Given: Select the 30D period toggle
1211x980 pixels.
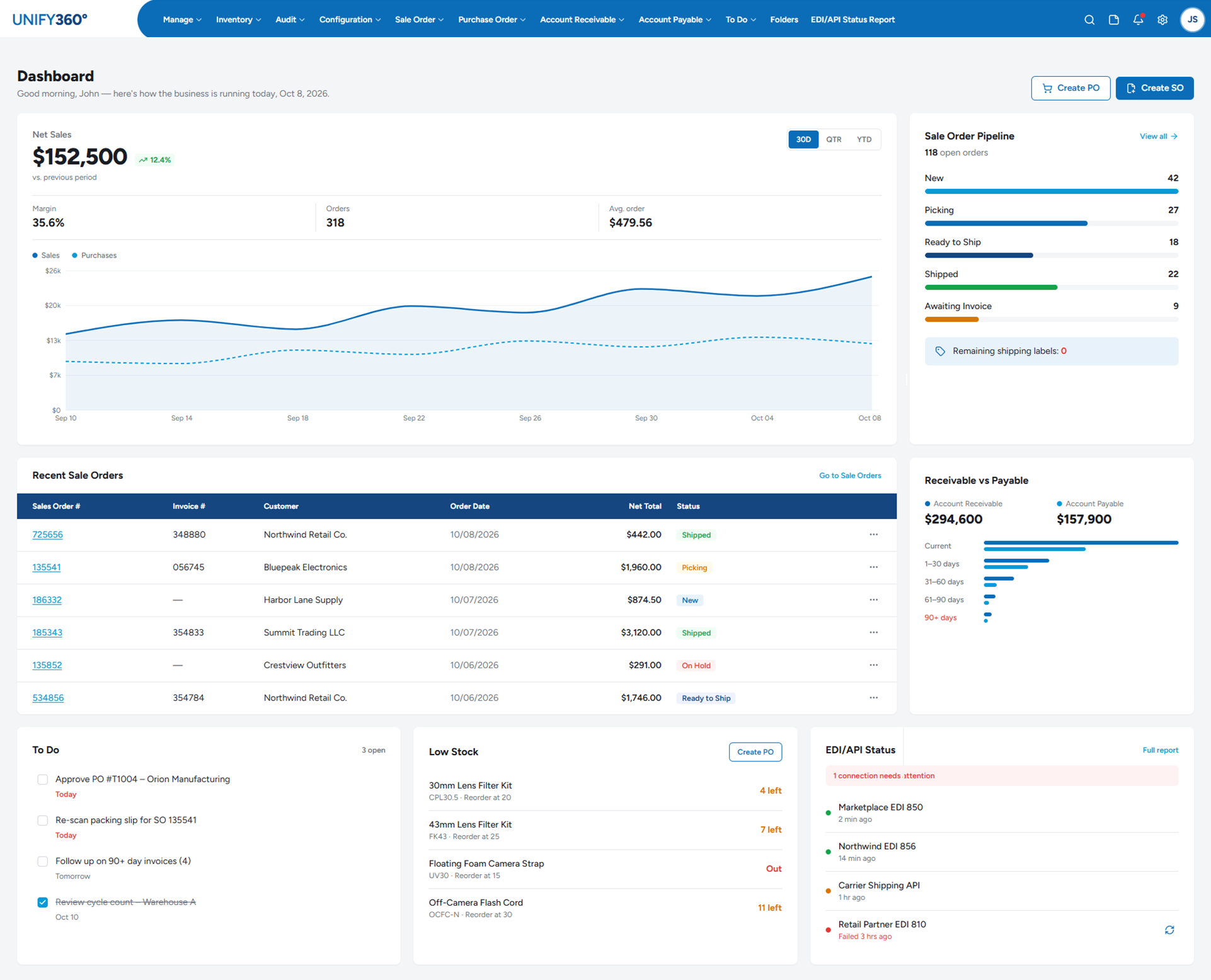Looking at the screenshot, I should point(803,139).
